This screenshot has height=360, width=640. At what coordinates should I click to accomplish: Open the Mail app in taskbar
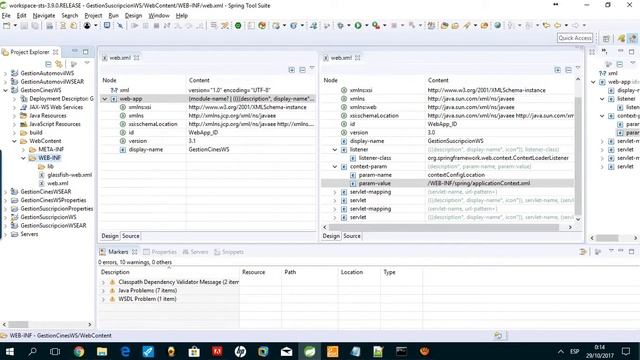pos(287,351)
